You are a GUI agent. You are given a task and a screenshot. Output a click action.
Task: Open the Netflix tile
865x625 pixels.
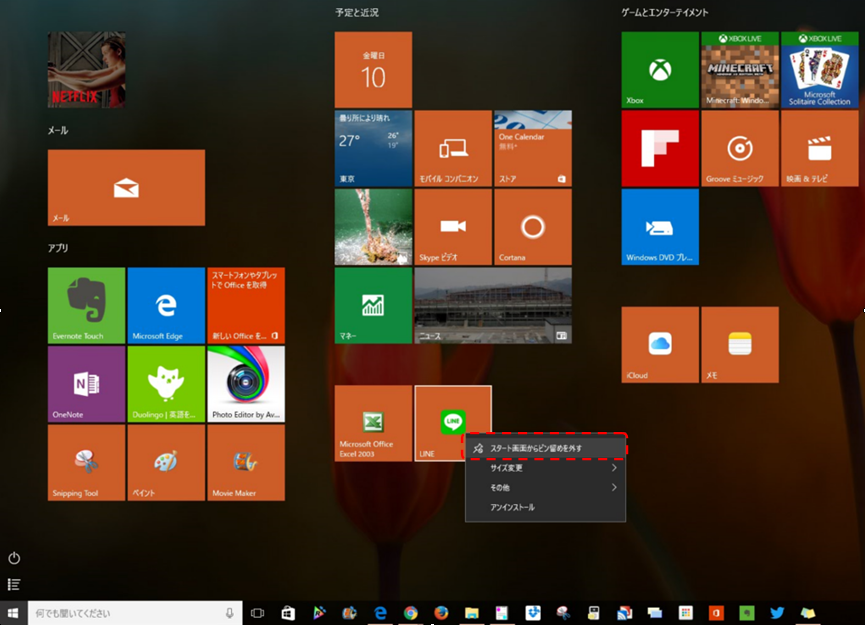tap(87, 70)
